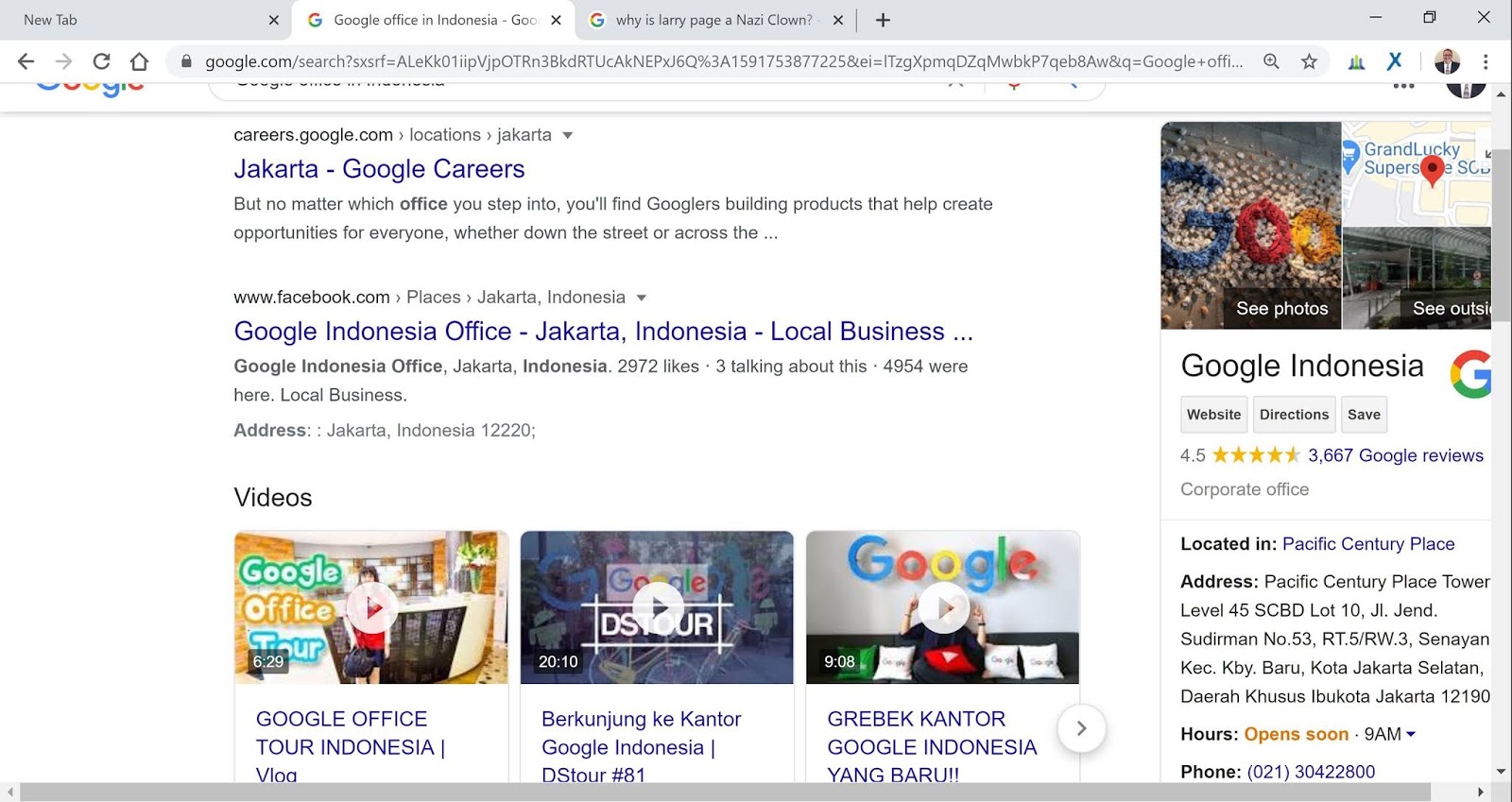The height and width of the screenshot is (802, 1512).
Task: Open the map with the red pin
Action: [x=1417, y=174]
